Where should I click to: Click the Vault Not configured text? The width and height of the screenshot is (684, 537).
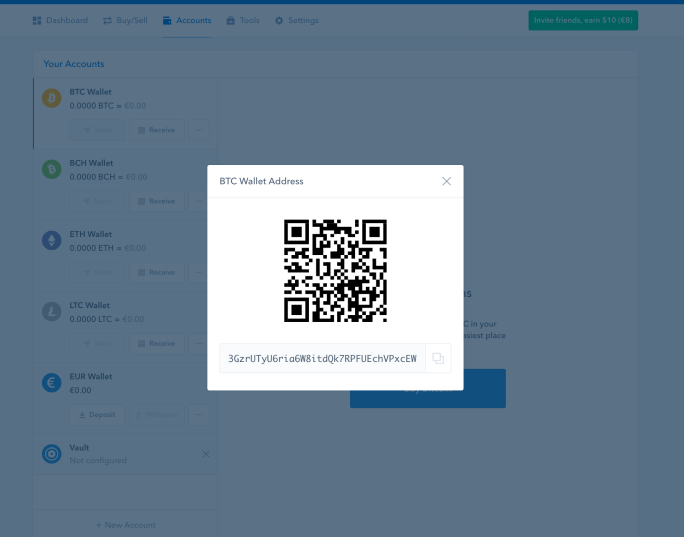click(98, 460)
